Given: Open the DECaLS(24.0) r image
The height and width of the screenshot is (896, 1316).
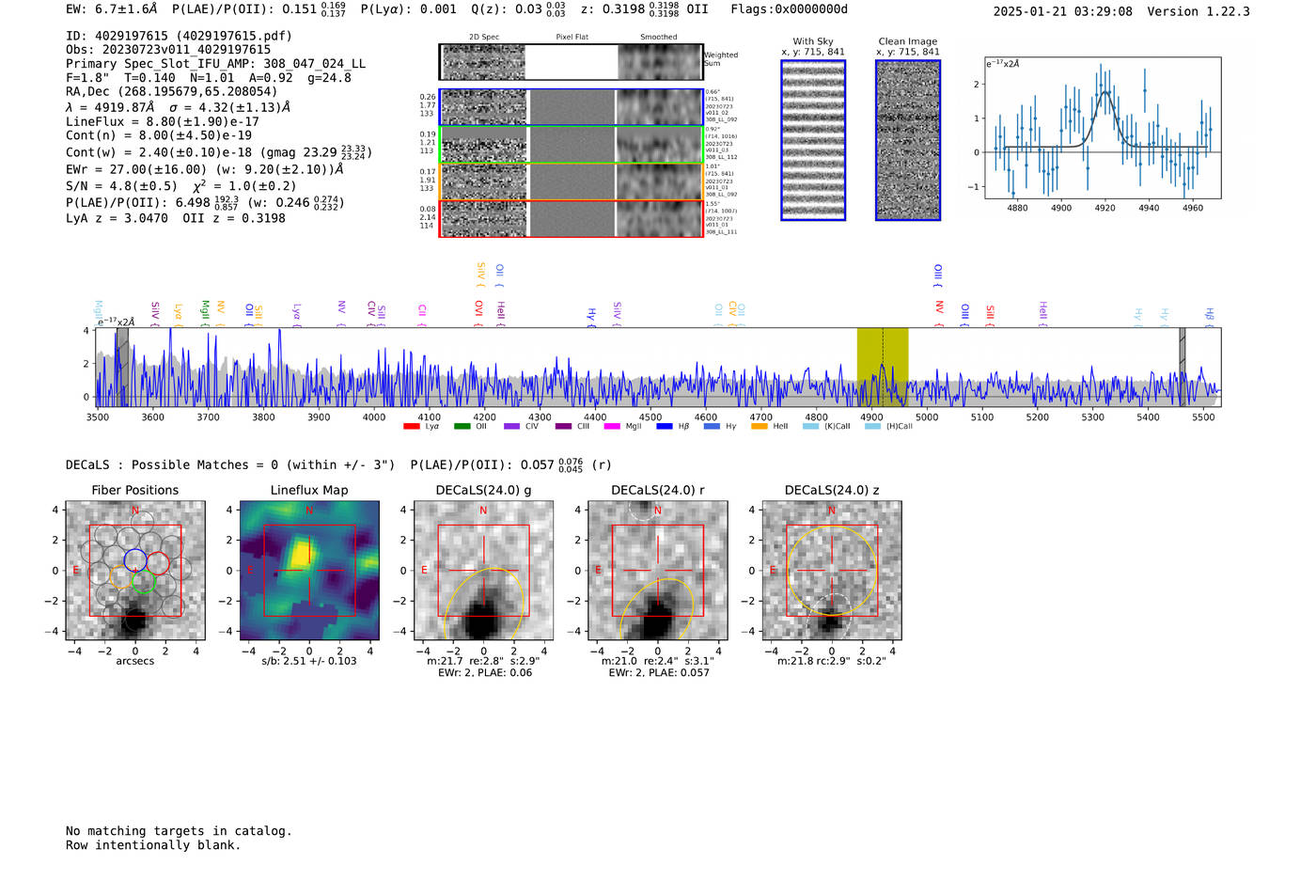Looking at the screenshot, I should [658, 571].
